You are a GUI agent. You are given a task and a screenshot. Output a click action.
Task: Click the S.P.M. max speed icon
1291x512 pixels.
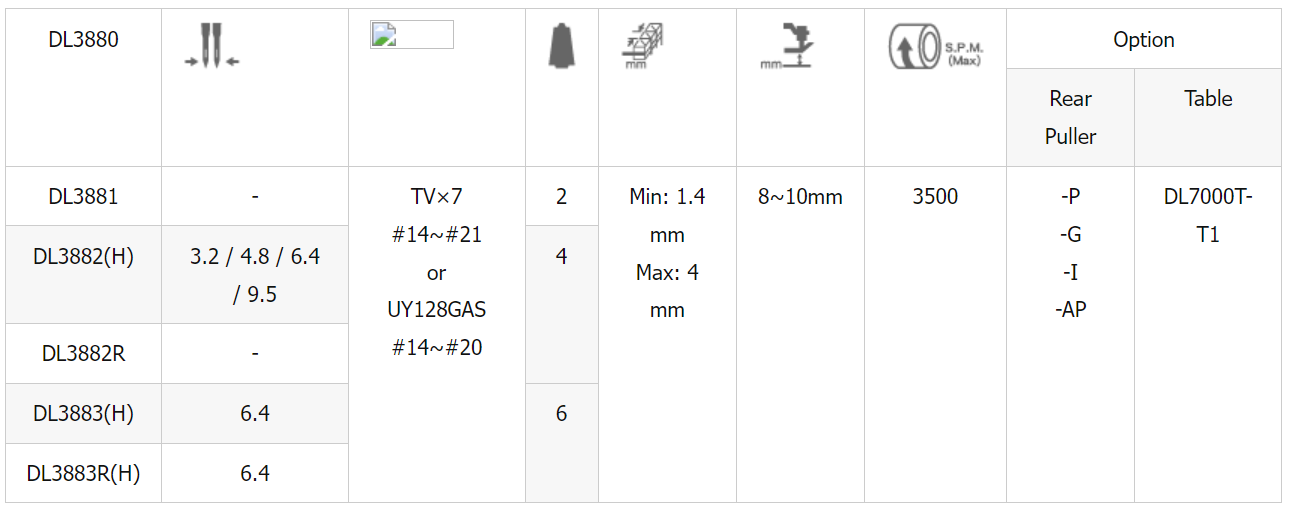click(x=935, y=46)
